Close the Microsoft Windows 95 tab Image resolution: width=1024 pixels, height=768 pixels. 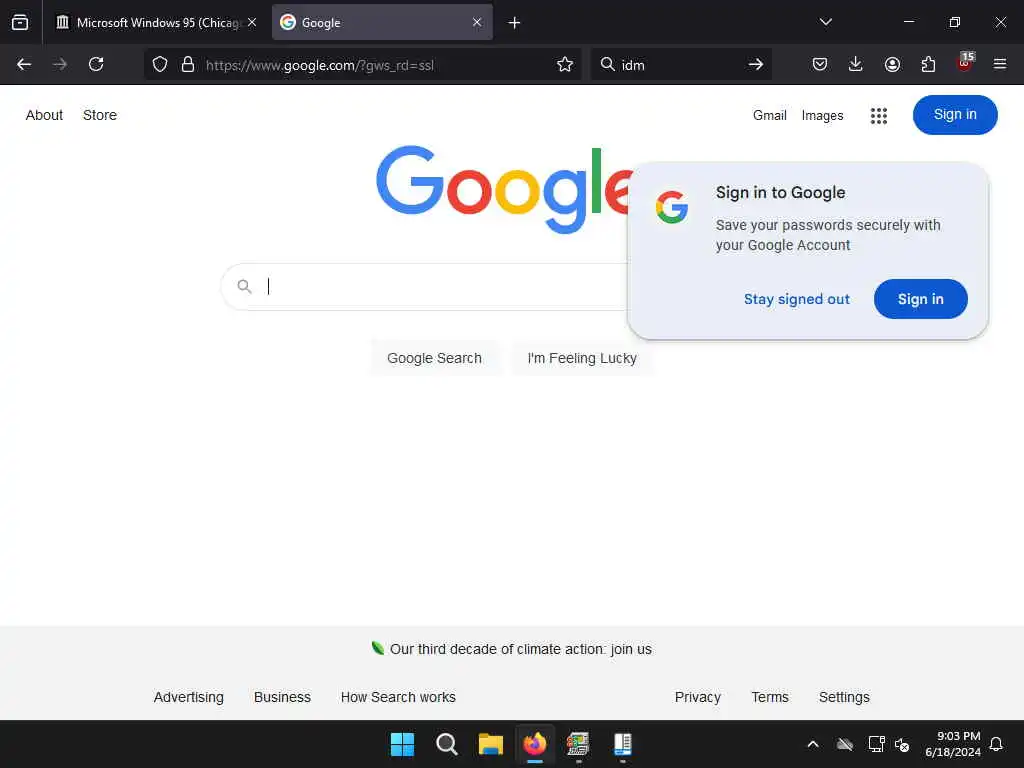[251, 23]
